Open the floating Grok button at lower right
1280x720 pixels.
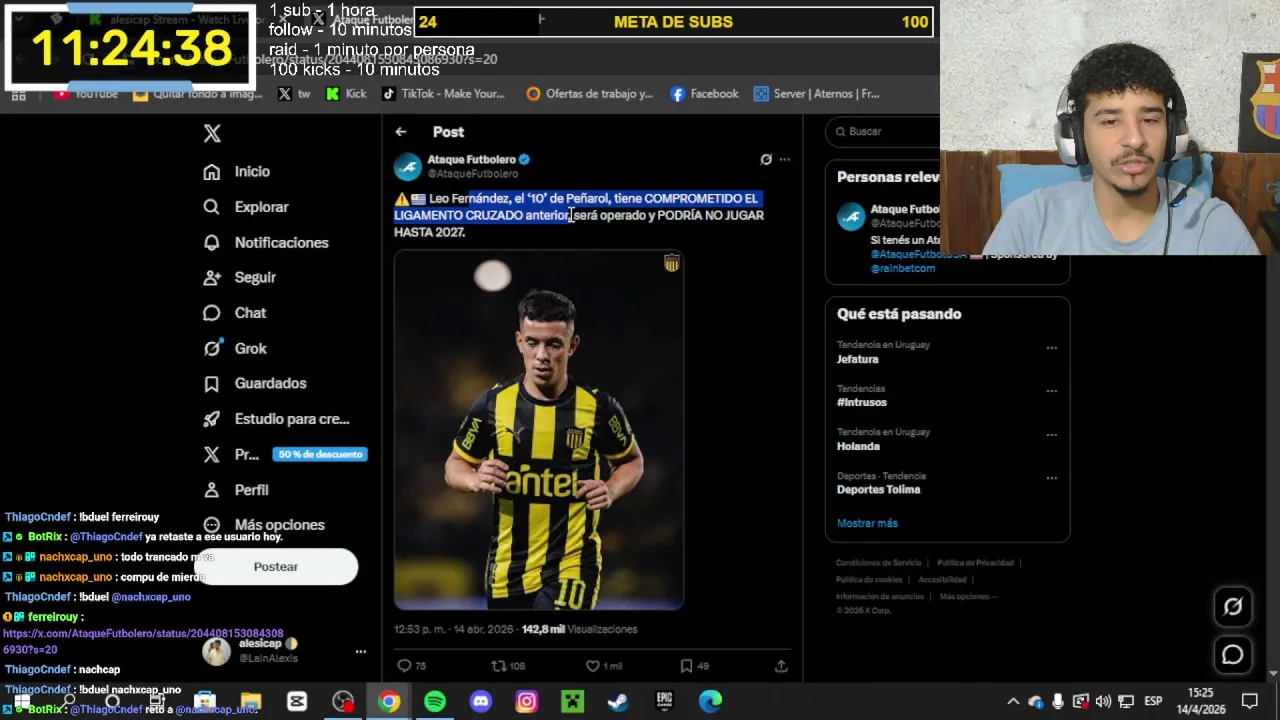[1232, 606]
